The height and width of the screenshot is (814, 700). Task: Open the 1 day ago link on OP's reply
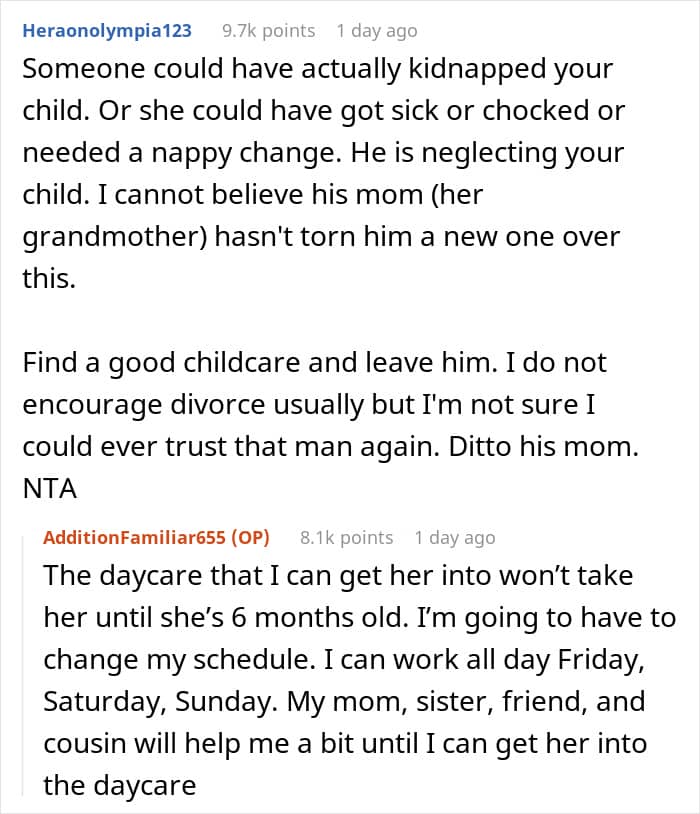(x=454, y=538)
